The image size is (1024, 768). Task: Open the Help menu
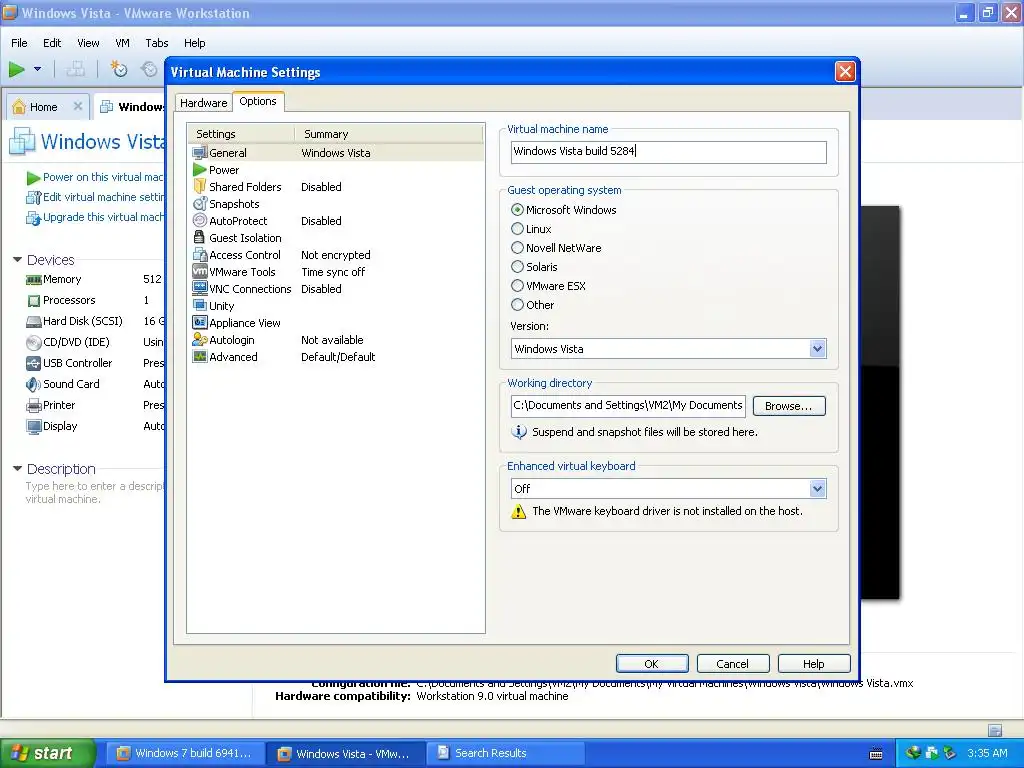(194, 43)
